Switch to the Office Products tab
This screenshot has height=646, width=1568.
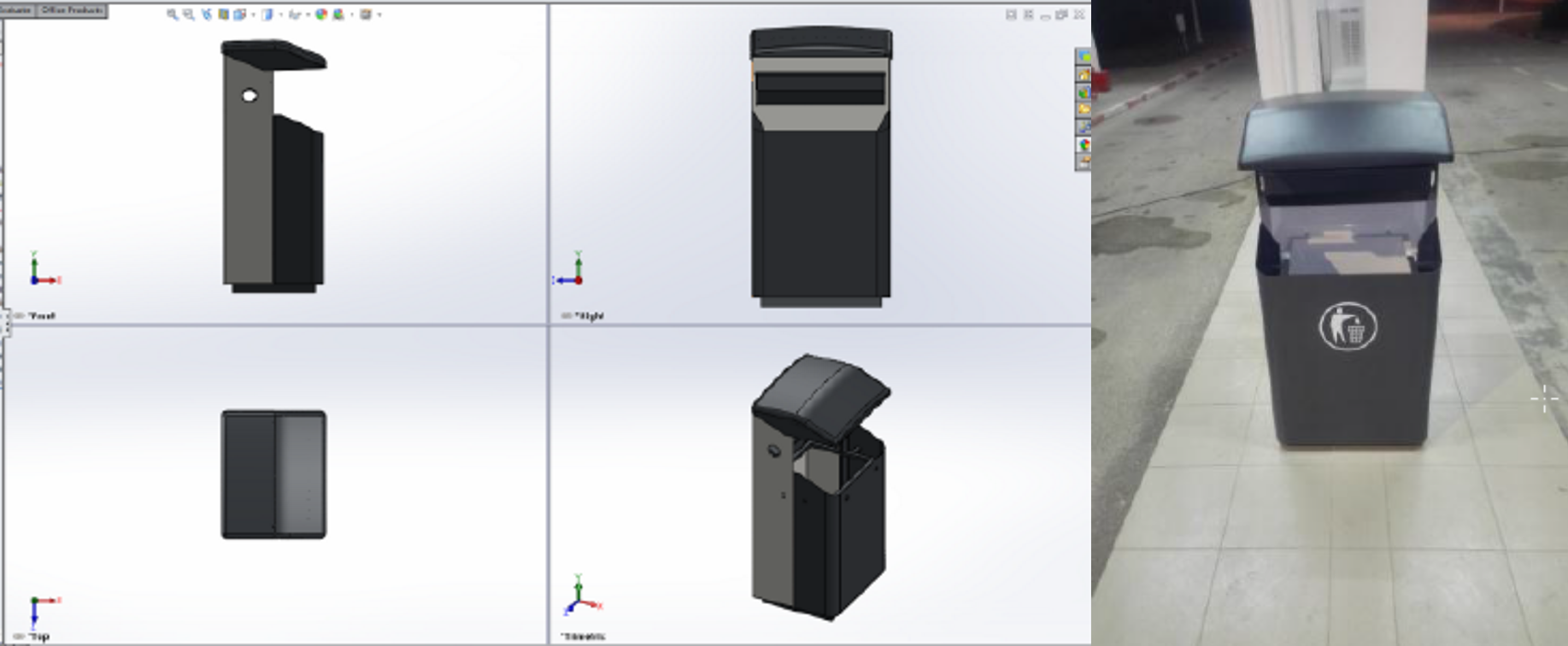[x=72, y=10]
